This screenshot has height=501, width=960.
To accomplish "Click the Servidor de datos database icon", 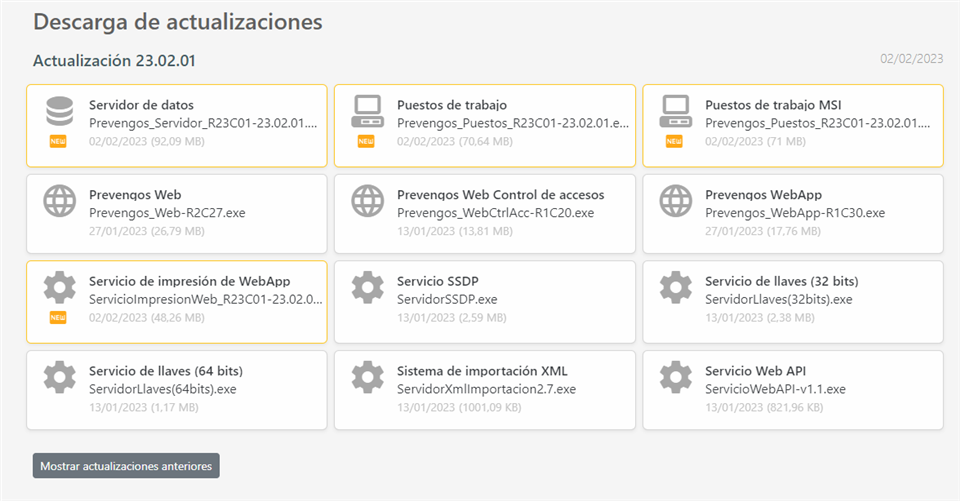I will [x=60, y=112].
